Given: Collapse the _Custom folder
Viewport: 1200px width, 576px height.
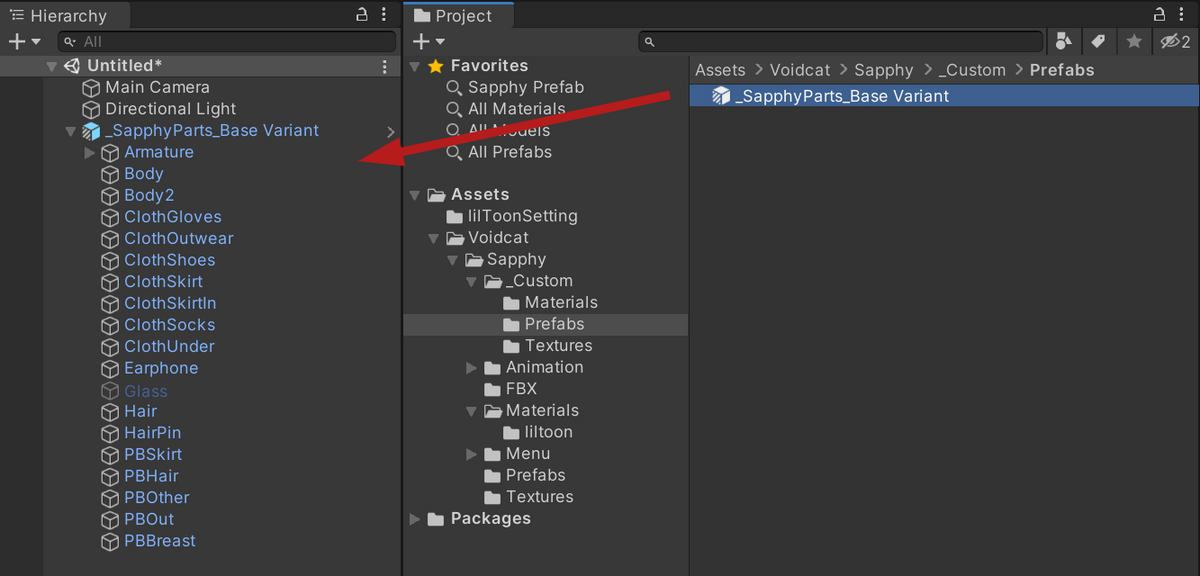Looking at the screenshot, I should pos(472,281).
